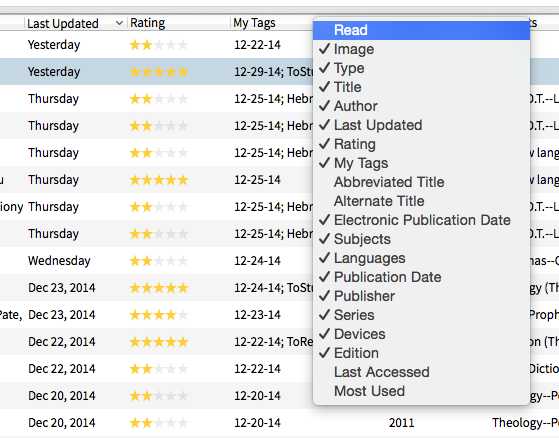The image size is (559, 438).
Task: Sort by the Rating column header
Action: pos(148,23)
